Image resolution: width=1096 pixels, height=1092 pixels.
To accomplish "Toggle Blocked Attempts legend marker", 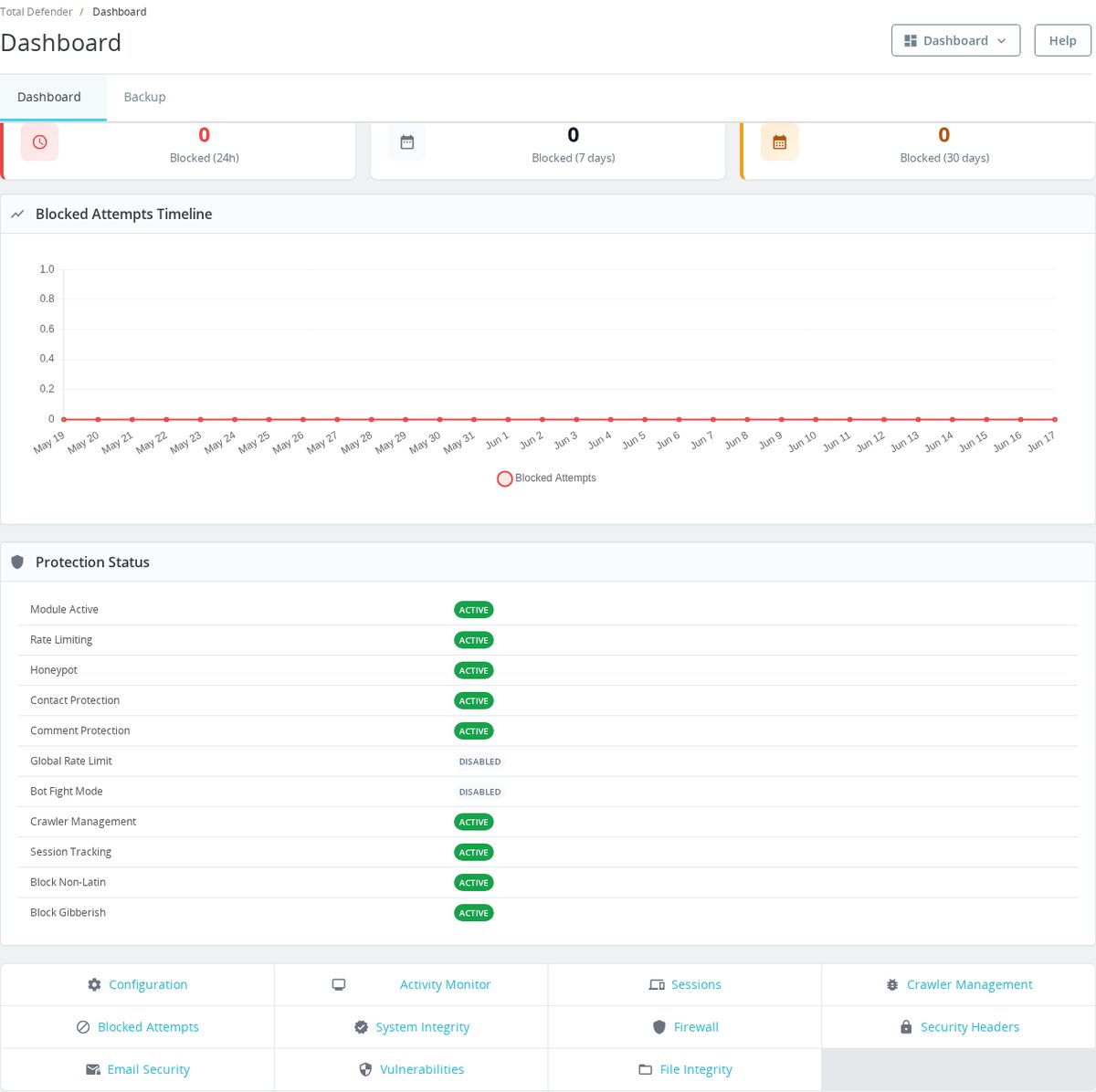I will (x=504, y=478).
